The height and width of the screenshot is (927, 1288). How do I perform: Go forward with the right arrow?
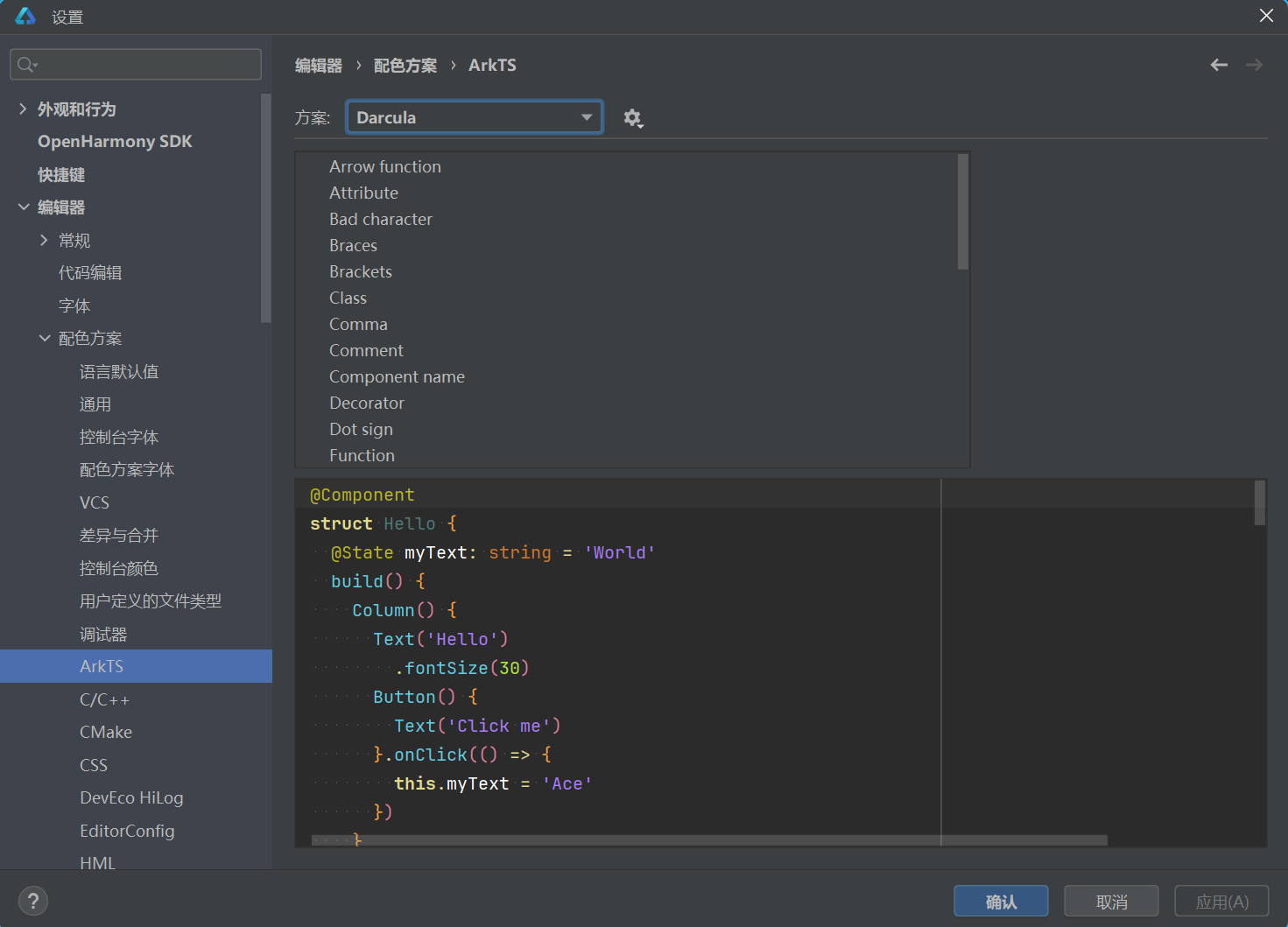[1254, 65]
